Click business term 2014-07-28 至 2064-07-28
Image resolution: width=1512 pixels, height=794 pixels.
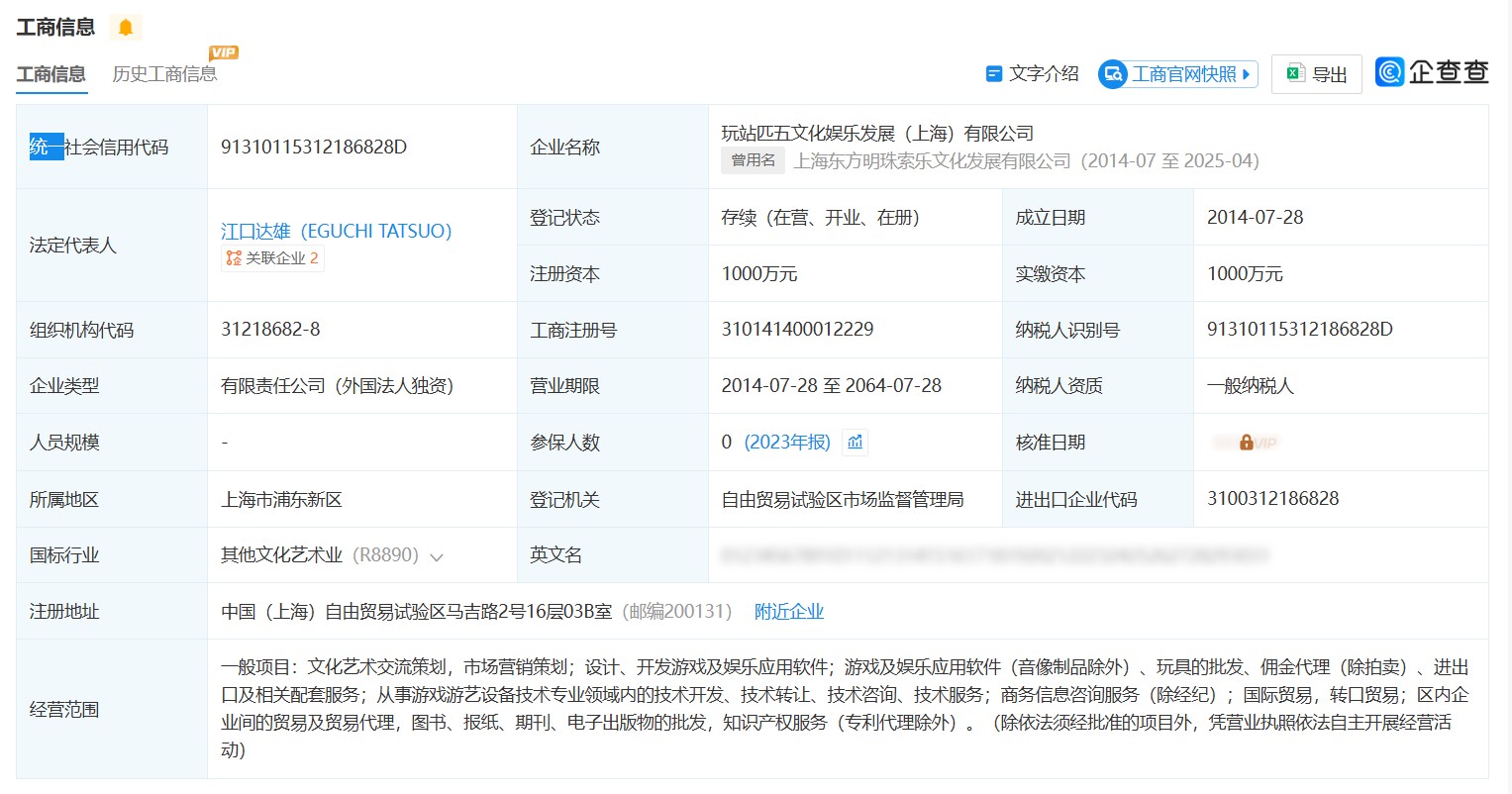click(x=831, y=386)
